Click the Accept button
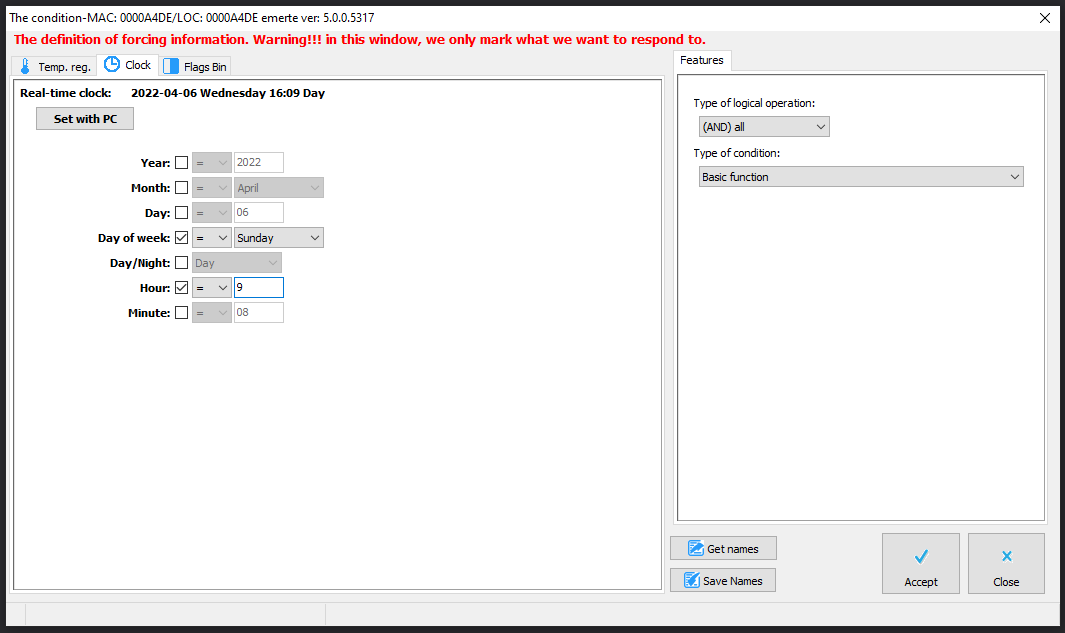 click(x=921, y=564)
